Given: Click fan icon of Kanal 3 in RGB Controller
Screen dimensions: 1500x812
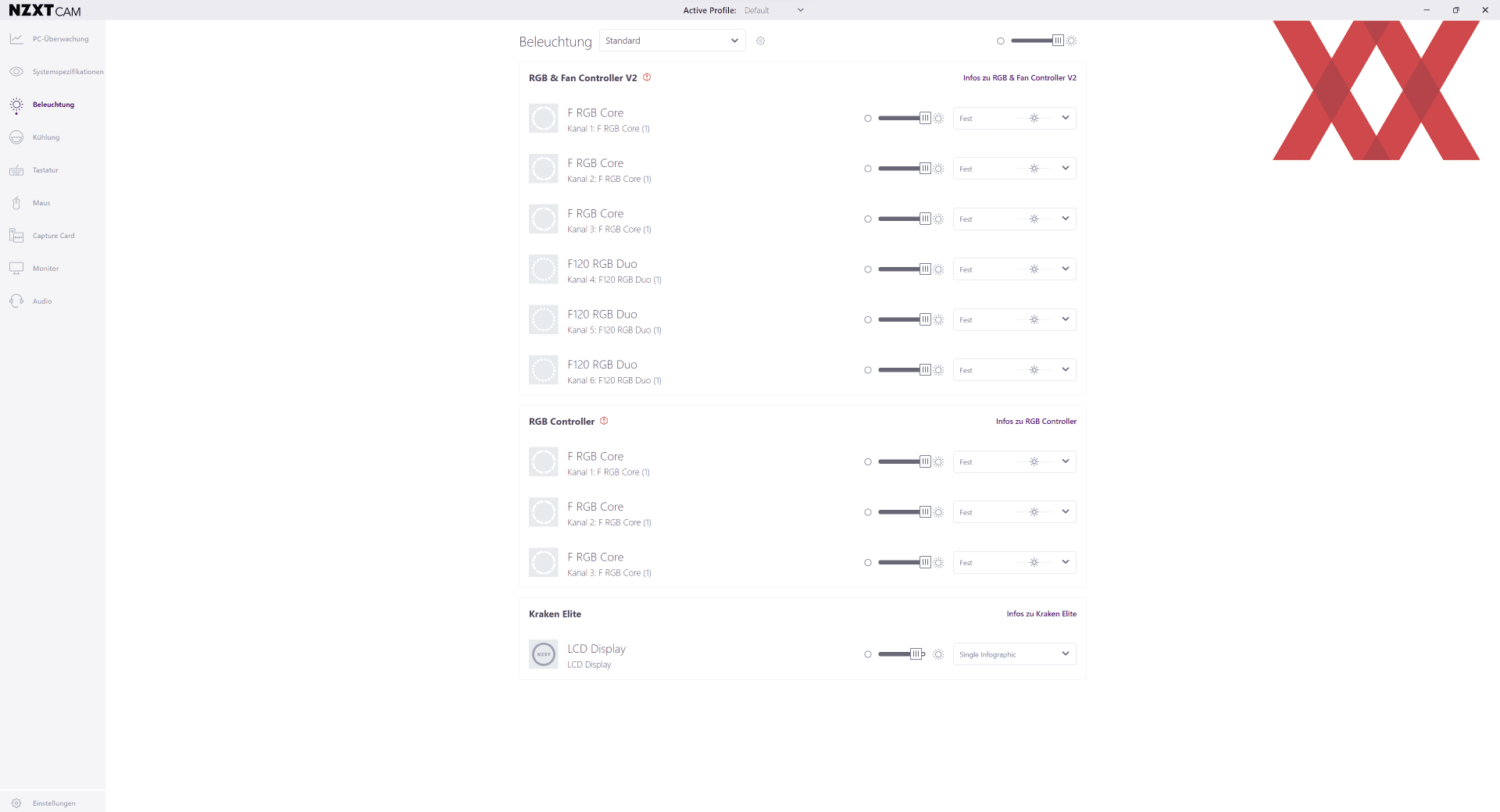Looking at the screenshot, I should (x=544, y=563).
